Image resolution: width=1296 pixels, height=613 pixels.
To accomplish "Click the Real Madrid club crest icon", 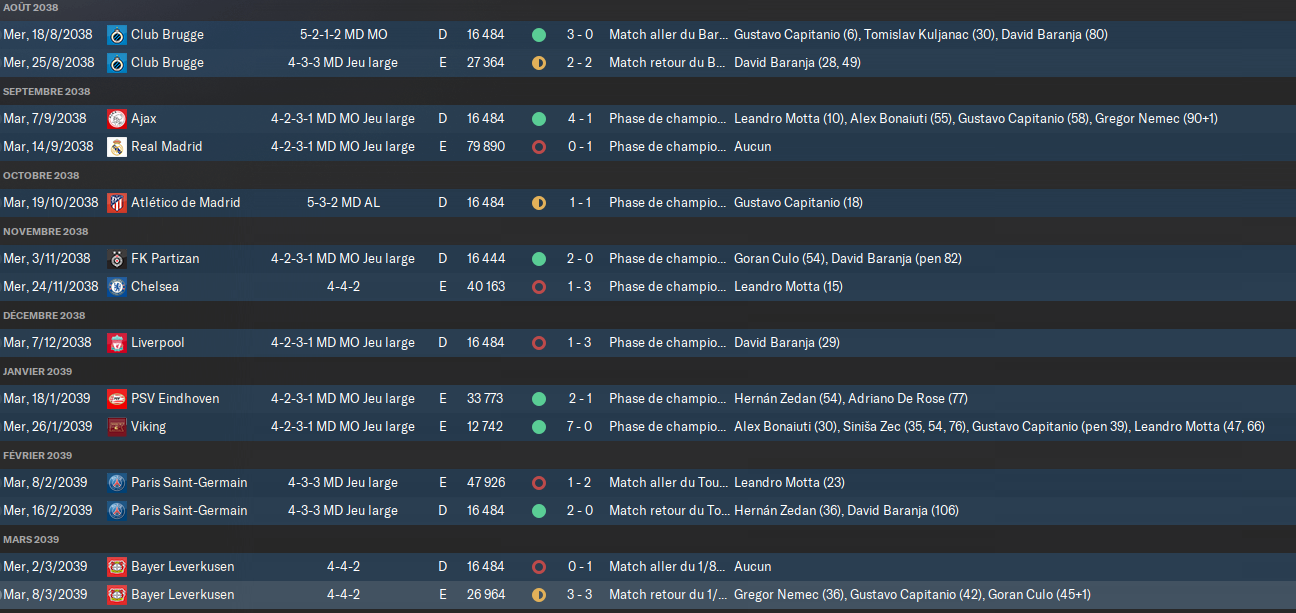I will pyautogui.click(x=116, y=146).
